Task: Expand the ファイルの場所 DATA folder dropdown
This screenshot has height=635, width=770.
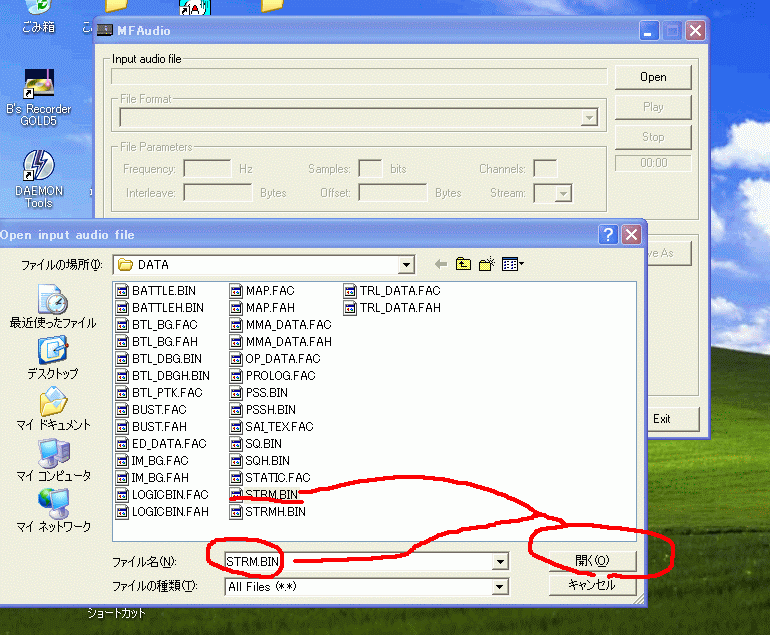Action: 405,265
